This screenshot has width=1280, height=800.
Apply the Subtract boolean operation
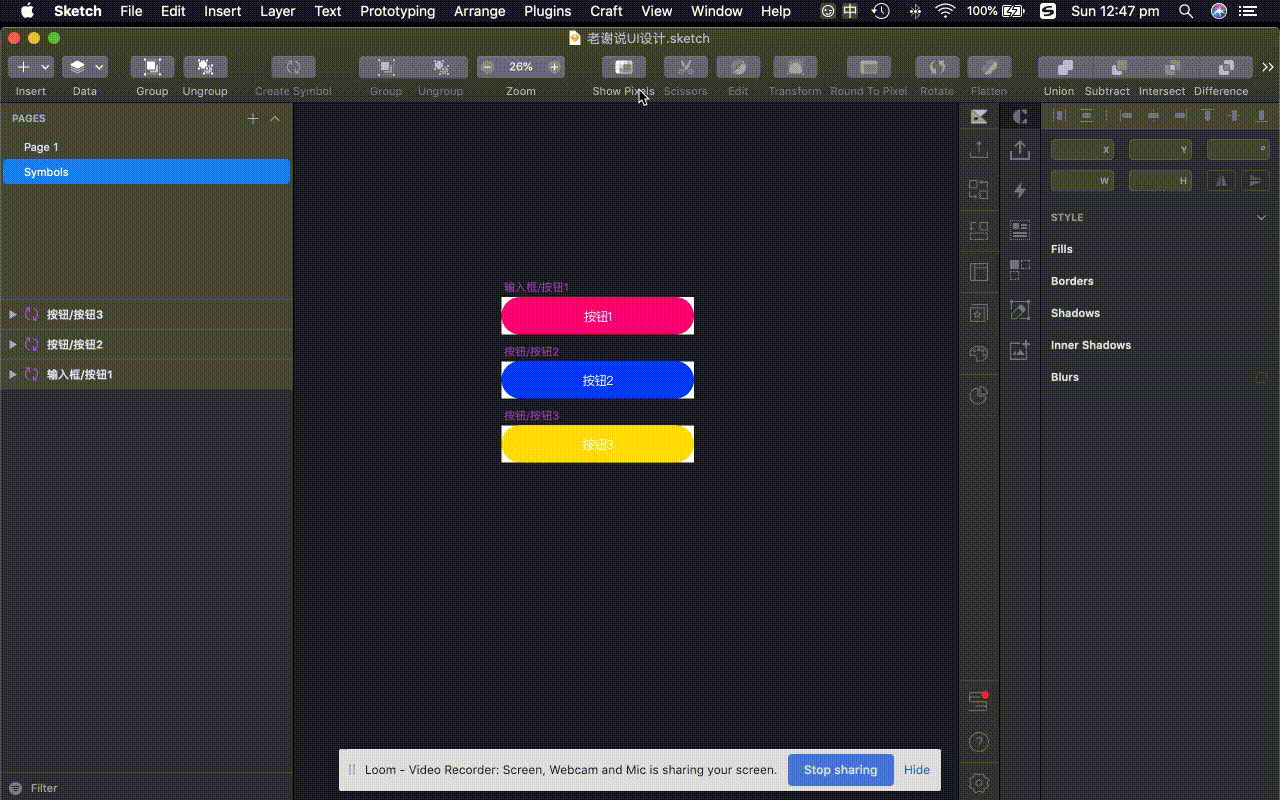[x=1119, y=67]
